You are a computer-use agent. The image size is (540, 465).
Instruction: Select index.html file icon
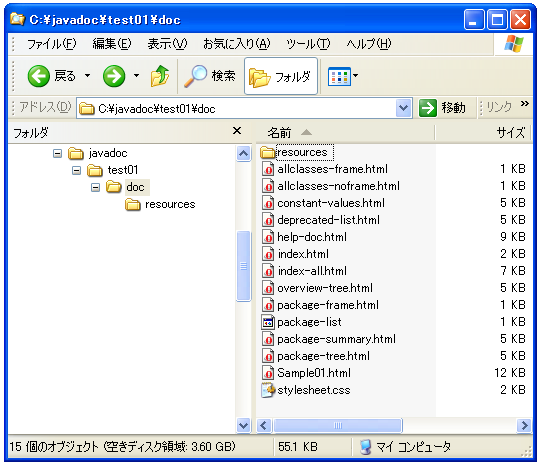click(x=268, y=254)
